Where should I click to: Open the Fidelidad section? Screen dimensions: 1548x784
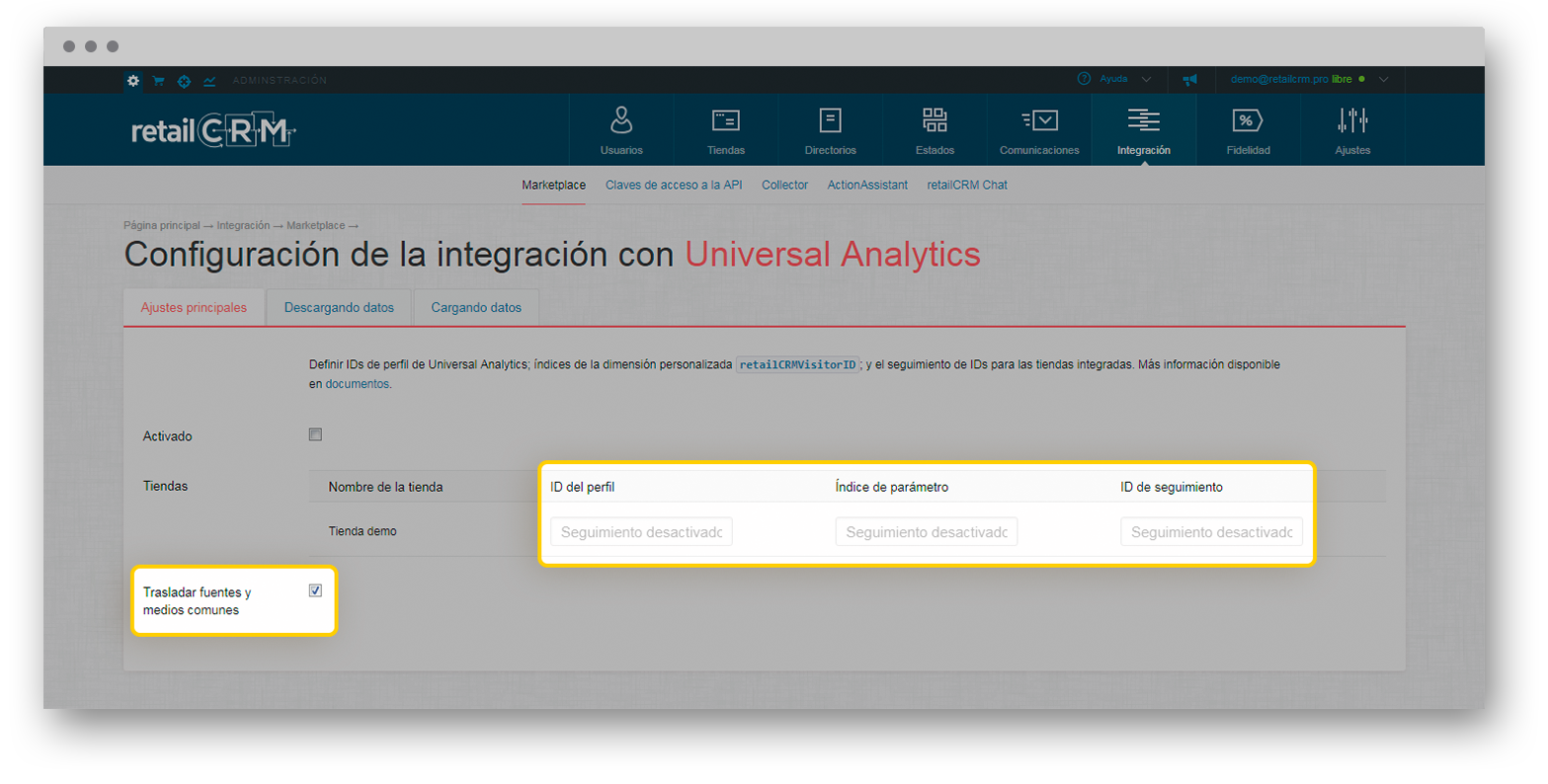[1249, 130]
